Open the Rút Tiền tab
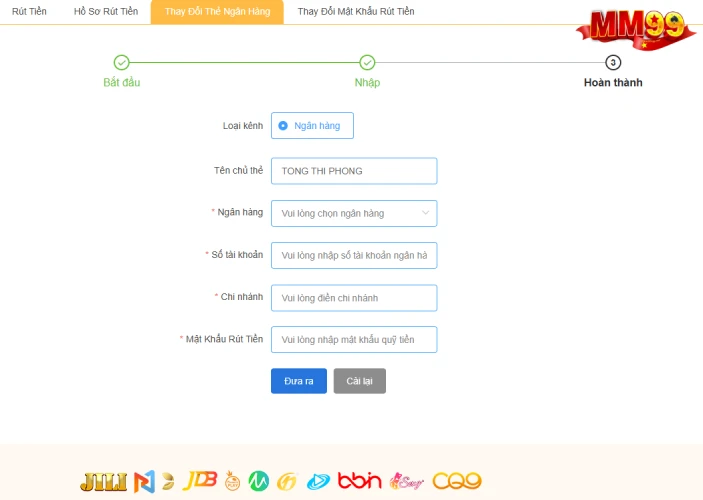Viewport: 703px width, 500px height. click(29, 11)
